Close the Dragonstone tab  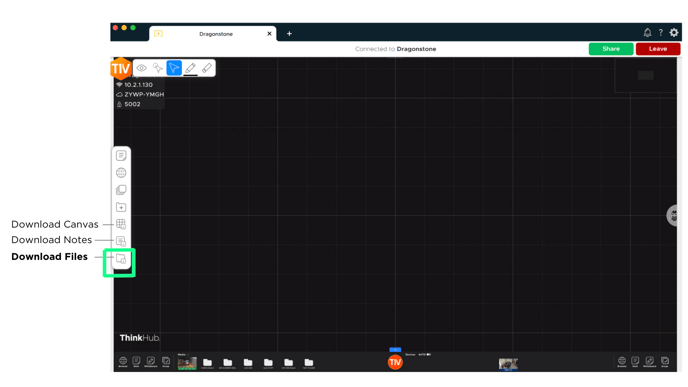(269, 34)
